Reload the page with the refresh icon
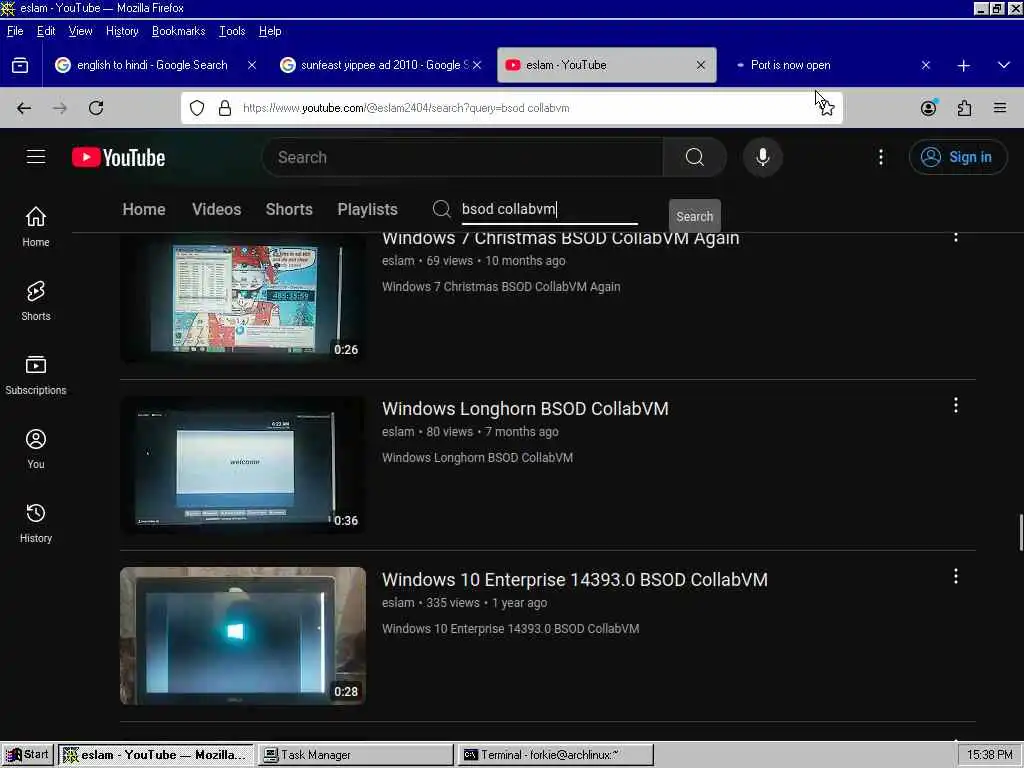Screen dimensions: 1024x768 tap(96, 108)
